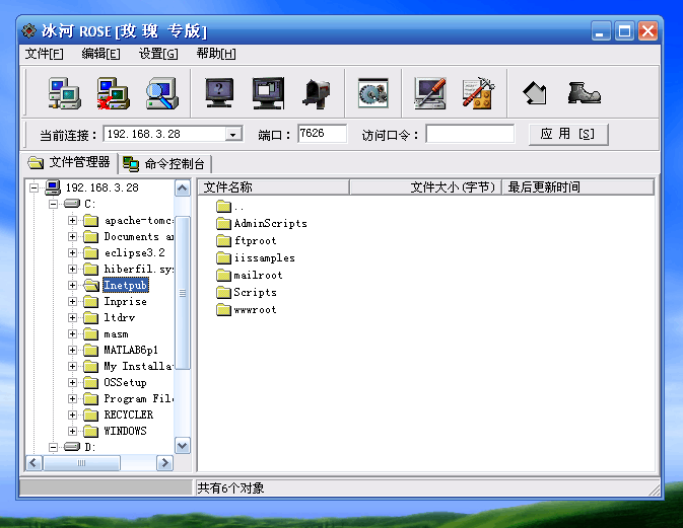Viewport: 683px width, 528px height.
Task: Collapse the C: drive node
Action: click(53, 204)
